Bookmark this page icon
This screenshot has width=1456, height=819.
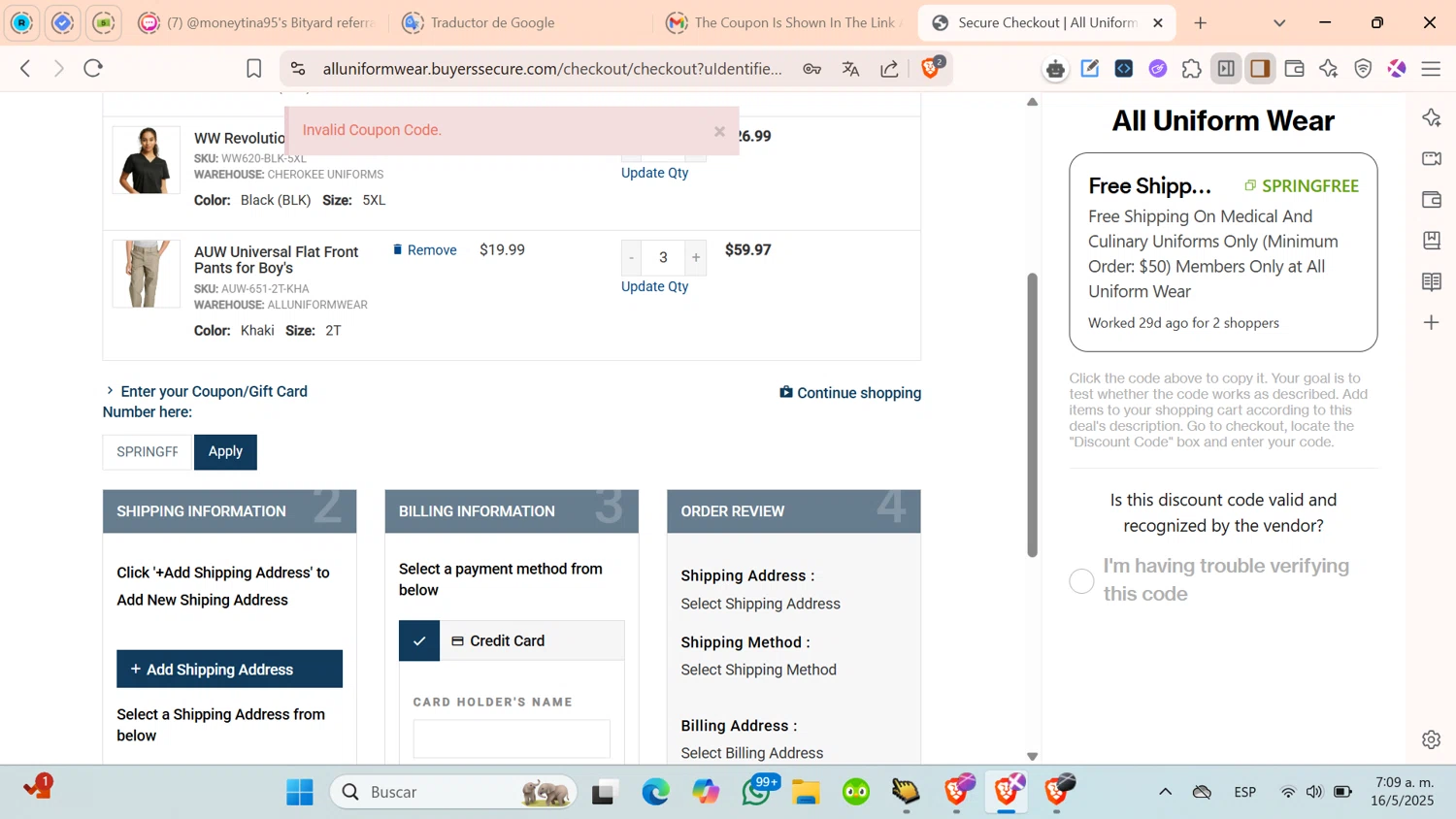[253, 68]
